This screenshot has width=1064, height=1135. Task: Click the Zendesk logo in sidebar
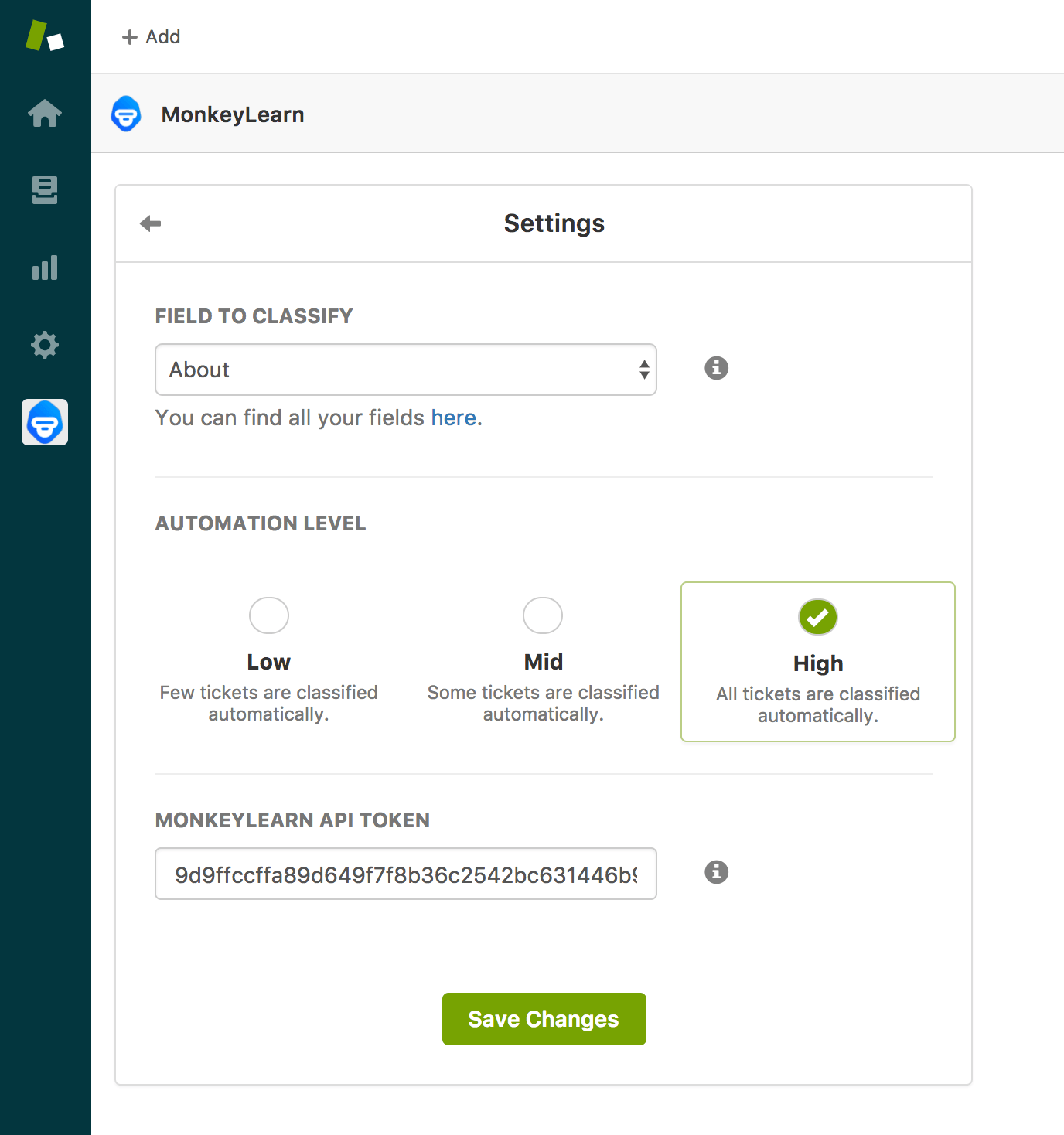tap(45, 36)
